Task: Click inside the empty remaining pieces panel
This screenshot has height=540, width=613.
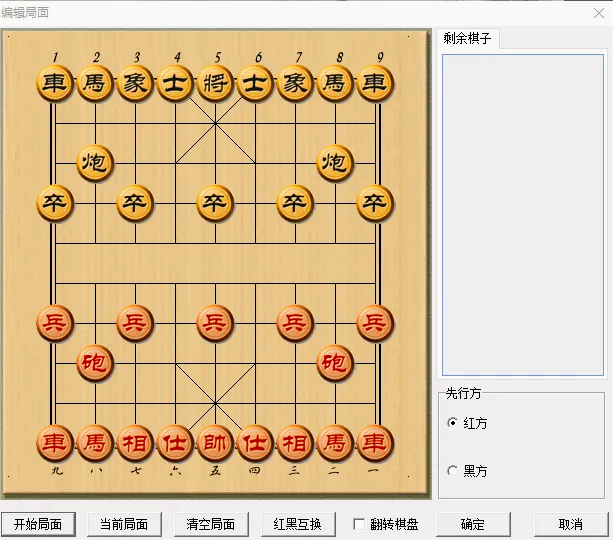Action: click(522, 215)
